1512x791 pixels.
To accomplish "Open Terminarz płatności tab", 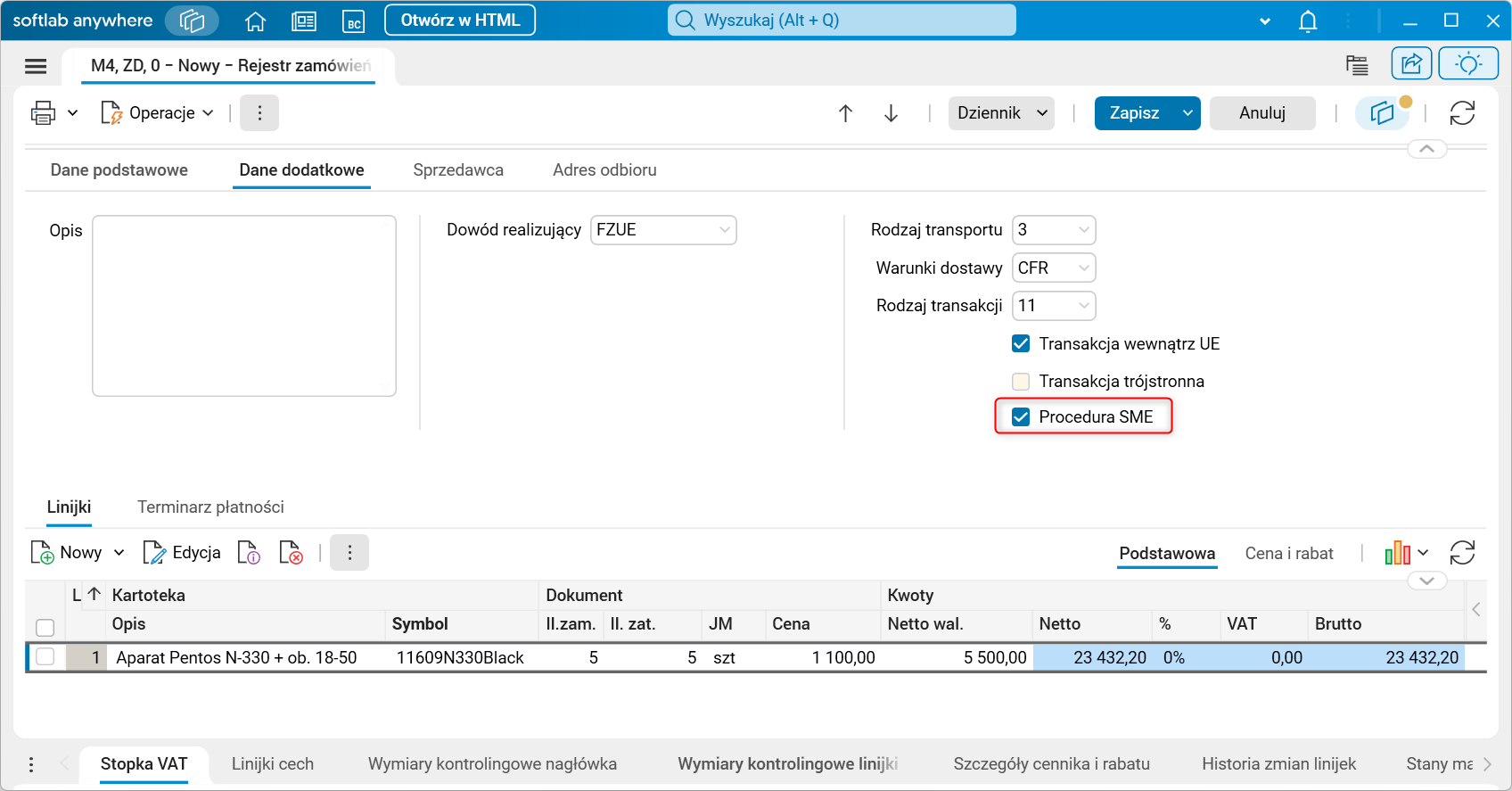I will click(x=210, y=507).
